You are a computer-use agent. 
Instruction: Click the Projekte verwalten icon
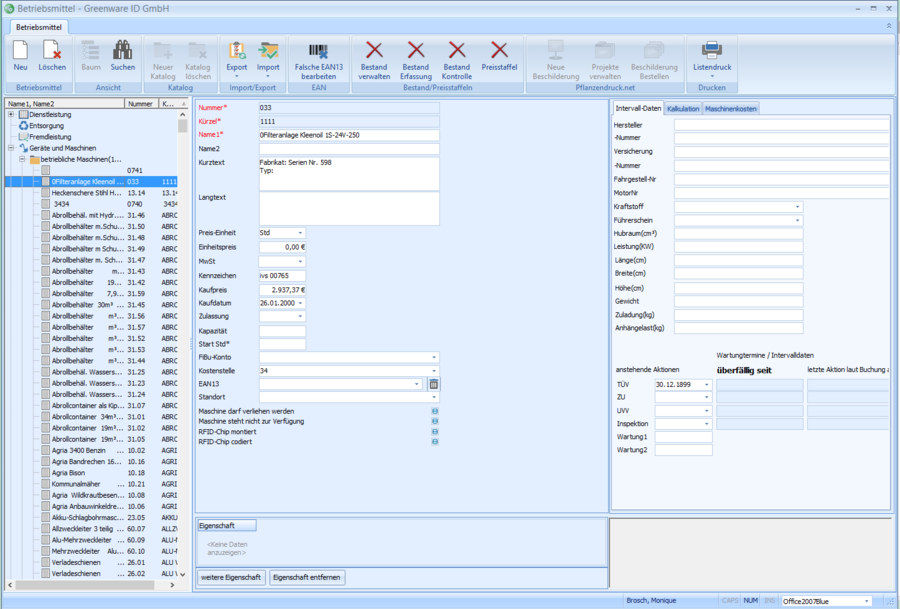[x=605, y=51]
